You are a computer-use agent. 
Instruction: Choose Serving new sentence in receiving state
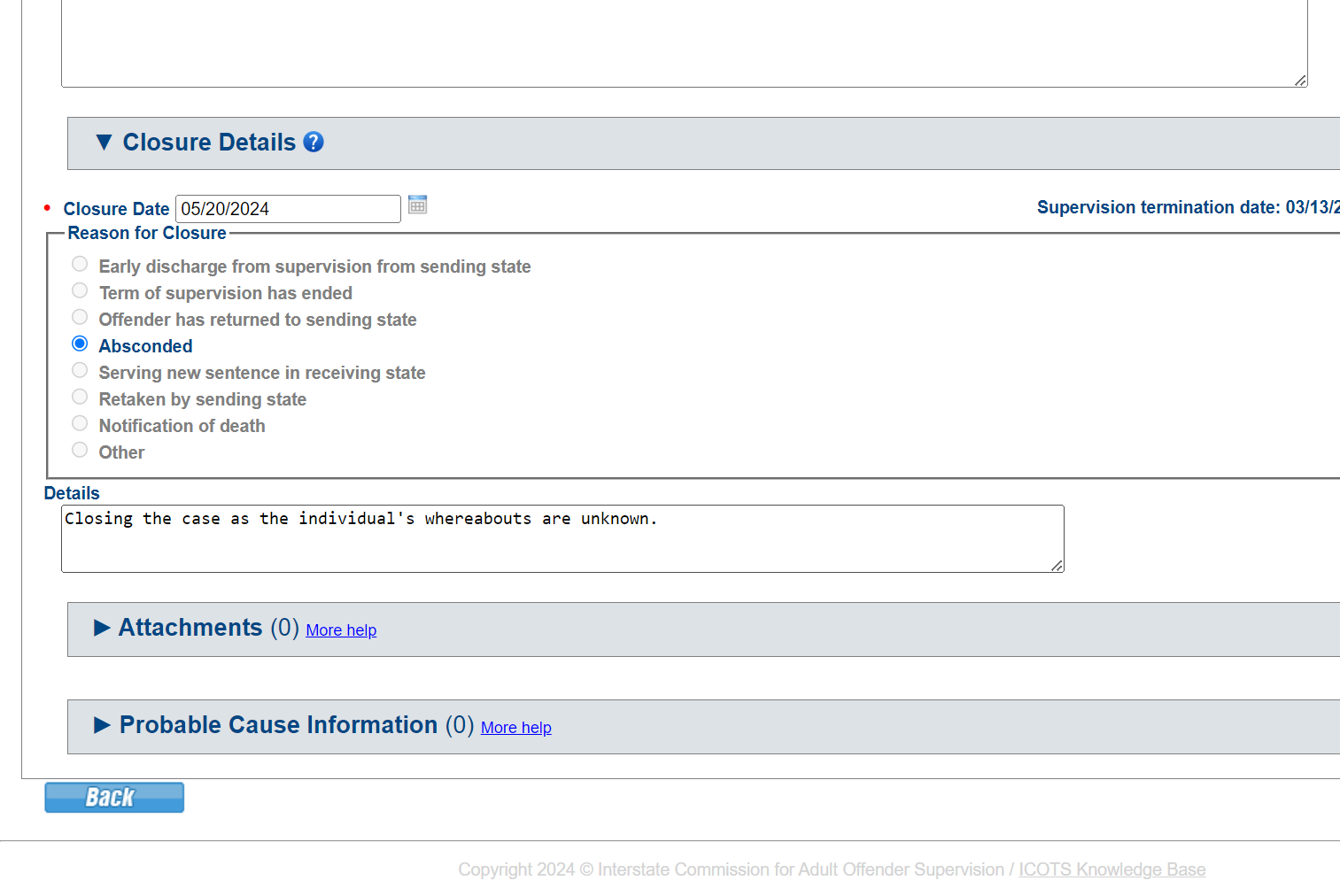tap(80, 370)
